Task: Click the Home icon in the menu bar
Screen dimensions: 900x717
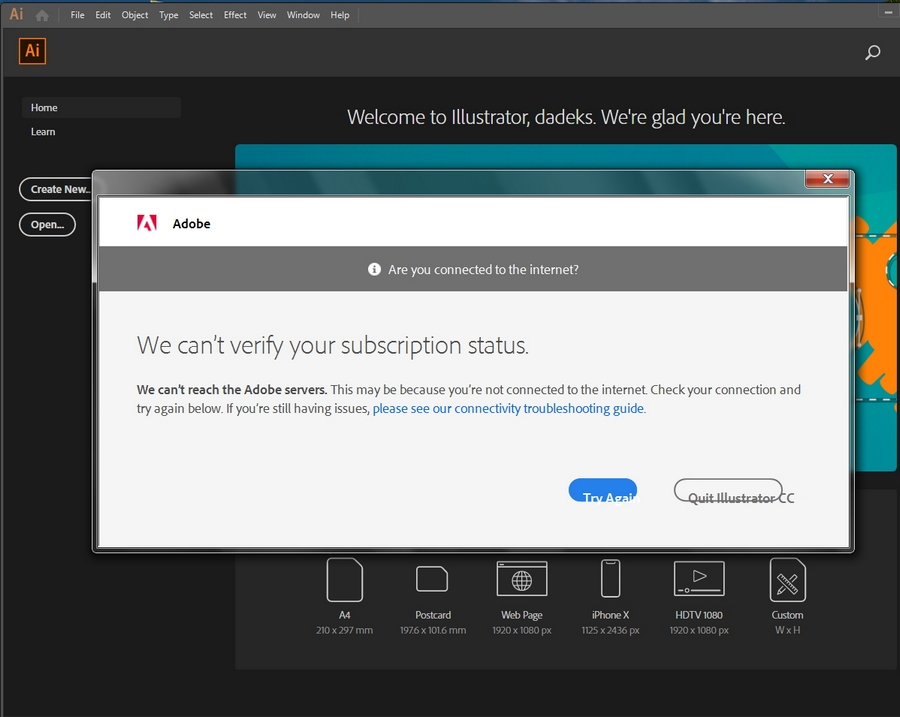Action: click(x=42, y=15)
